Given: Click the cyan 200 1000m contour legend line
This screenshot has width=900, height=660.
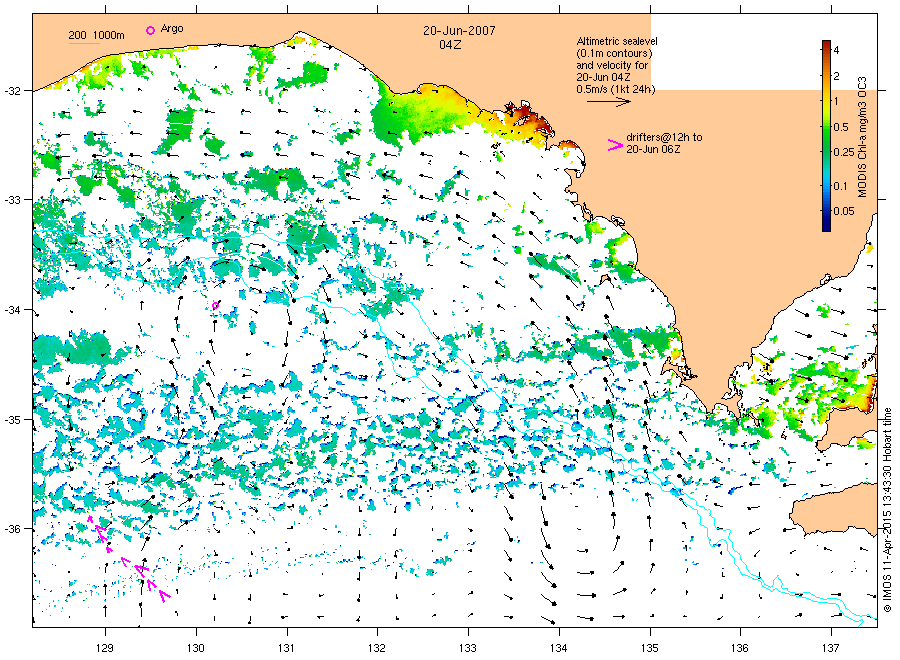Looking at the screenshot, I should (84, 43).
